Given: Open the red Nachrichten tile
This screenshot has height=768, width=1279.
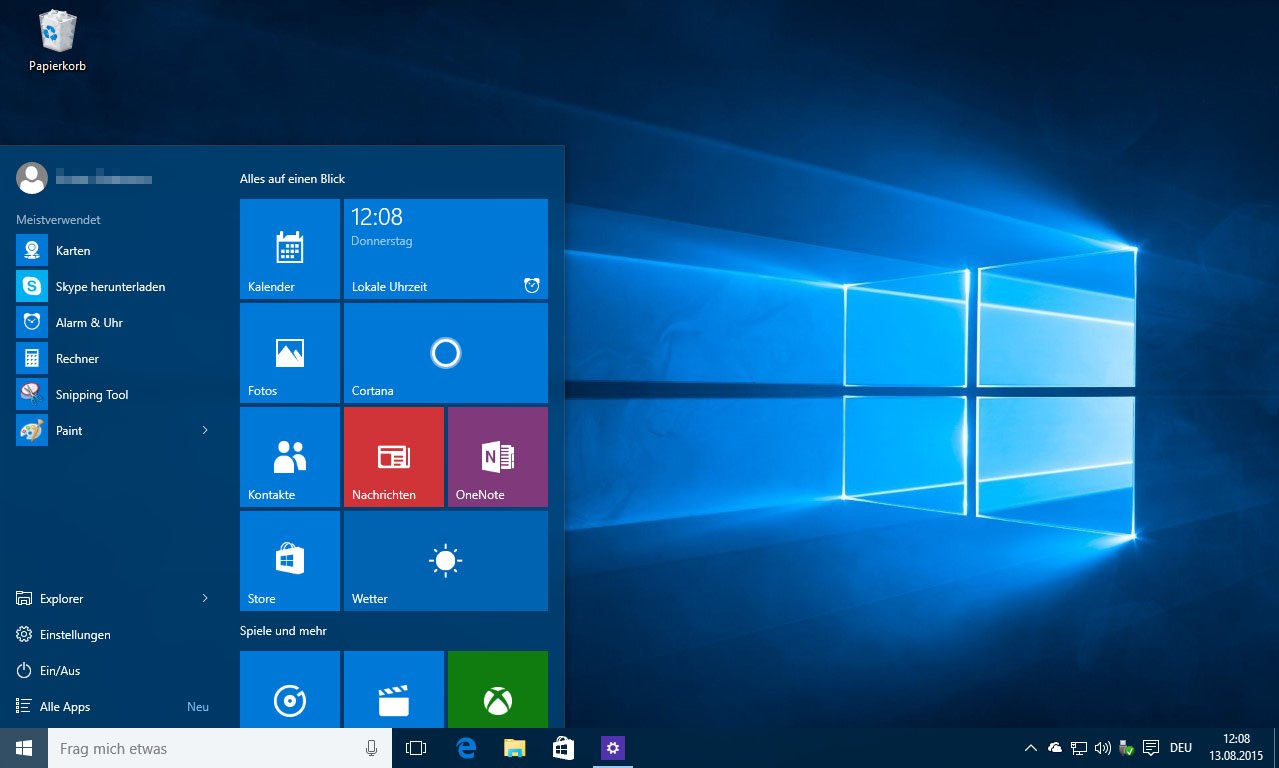Looking at the screenshot, I should pyautogui.click(x=394, y=457).
